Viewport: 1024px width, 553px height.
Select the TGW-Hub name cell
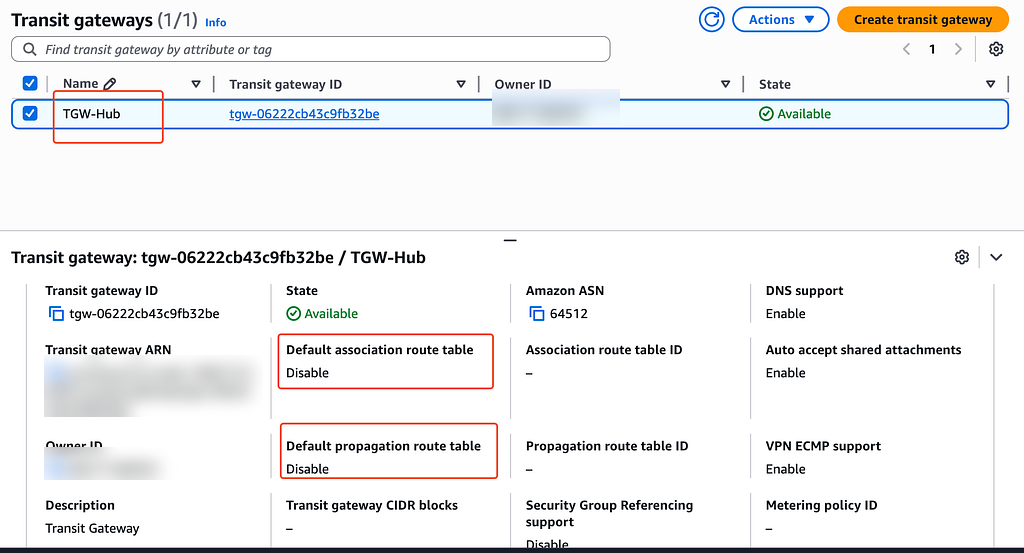coord(91,114)
